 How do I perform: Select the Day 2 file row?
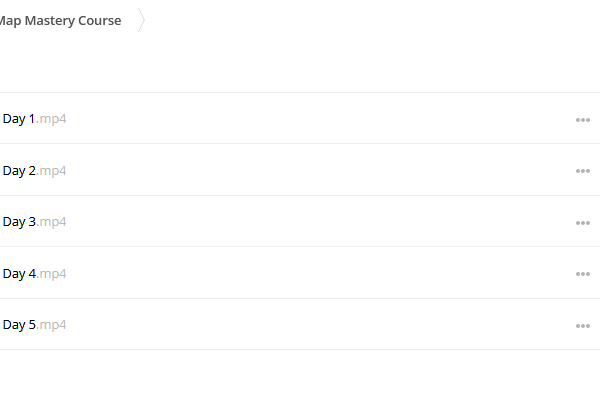300,170
